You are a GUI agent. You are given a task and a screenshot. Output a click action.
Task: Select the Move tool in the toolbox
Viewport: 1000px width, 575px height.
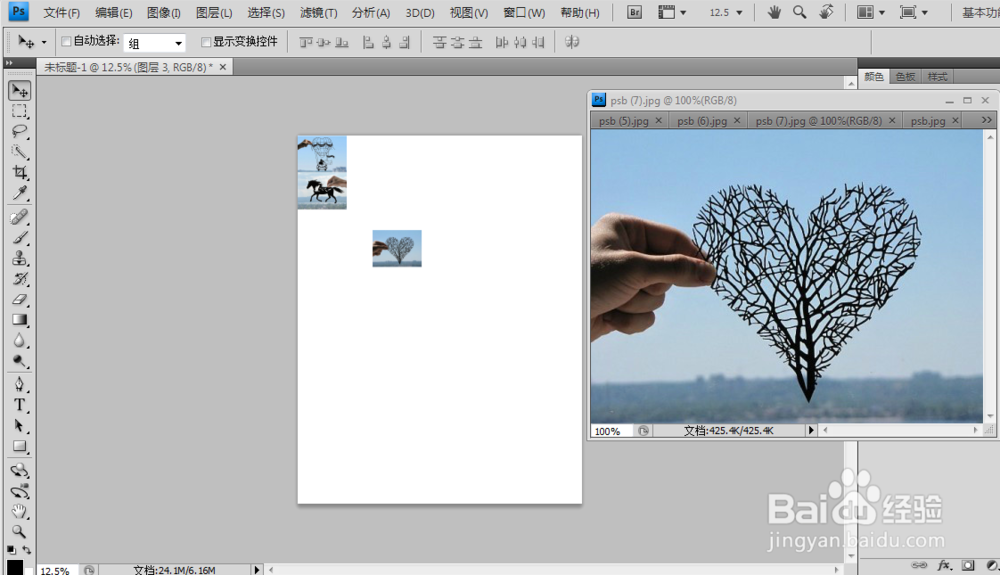(20, 91)
